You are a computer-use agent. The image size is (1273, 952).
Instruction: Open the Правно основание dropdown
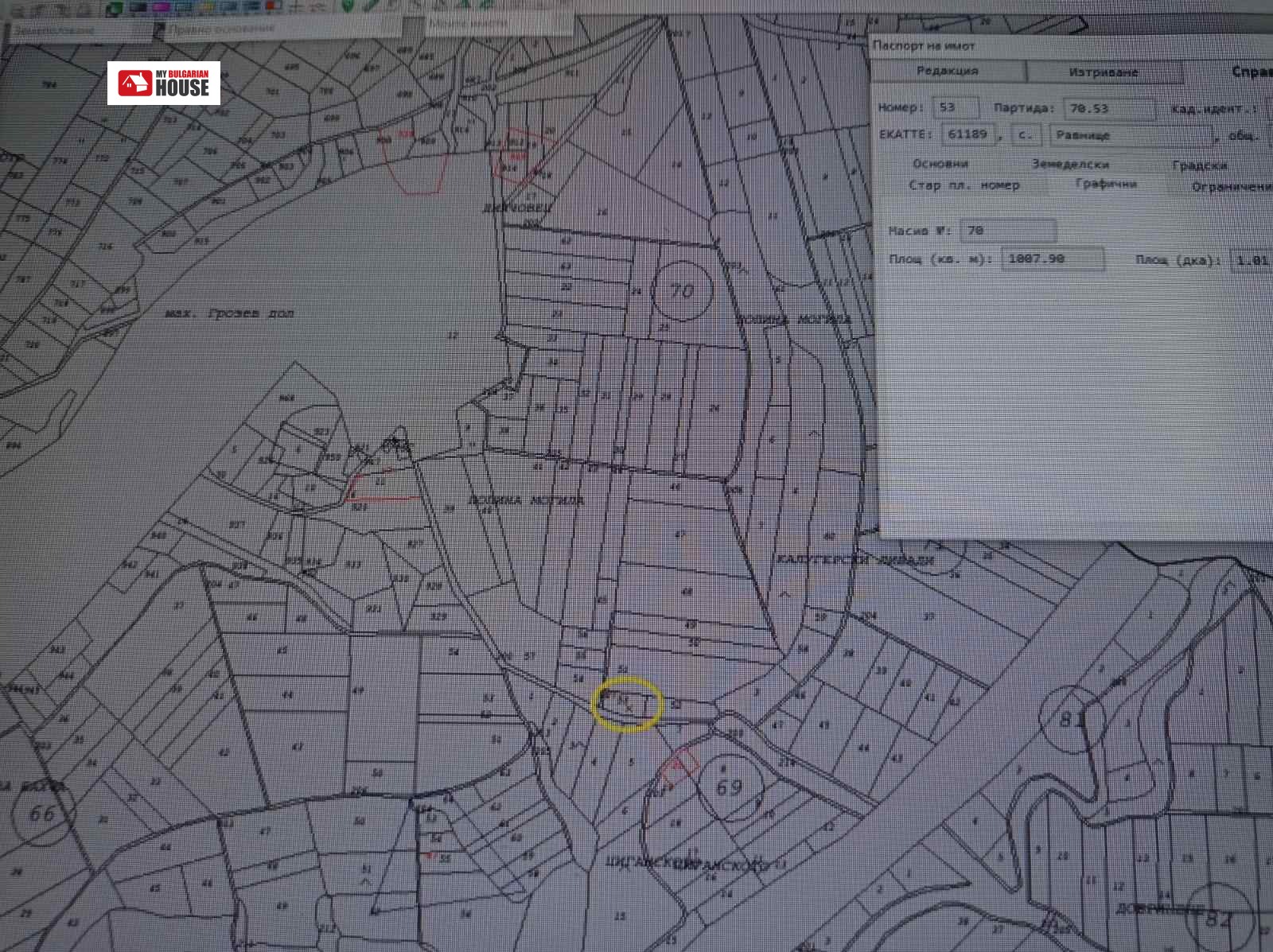coord(223,29)
